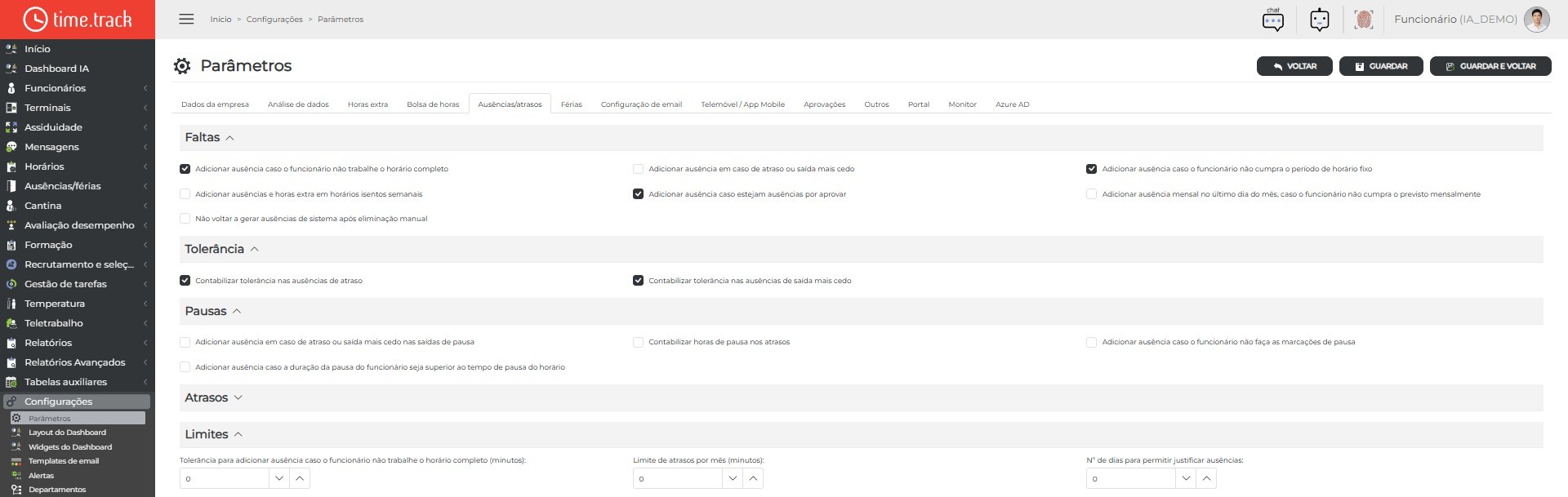1568x497 pixels.
Task: Click the Gestão de tarefas sidebar icon
Action: point(11,284)
